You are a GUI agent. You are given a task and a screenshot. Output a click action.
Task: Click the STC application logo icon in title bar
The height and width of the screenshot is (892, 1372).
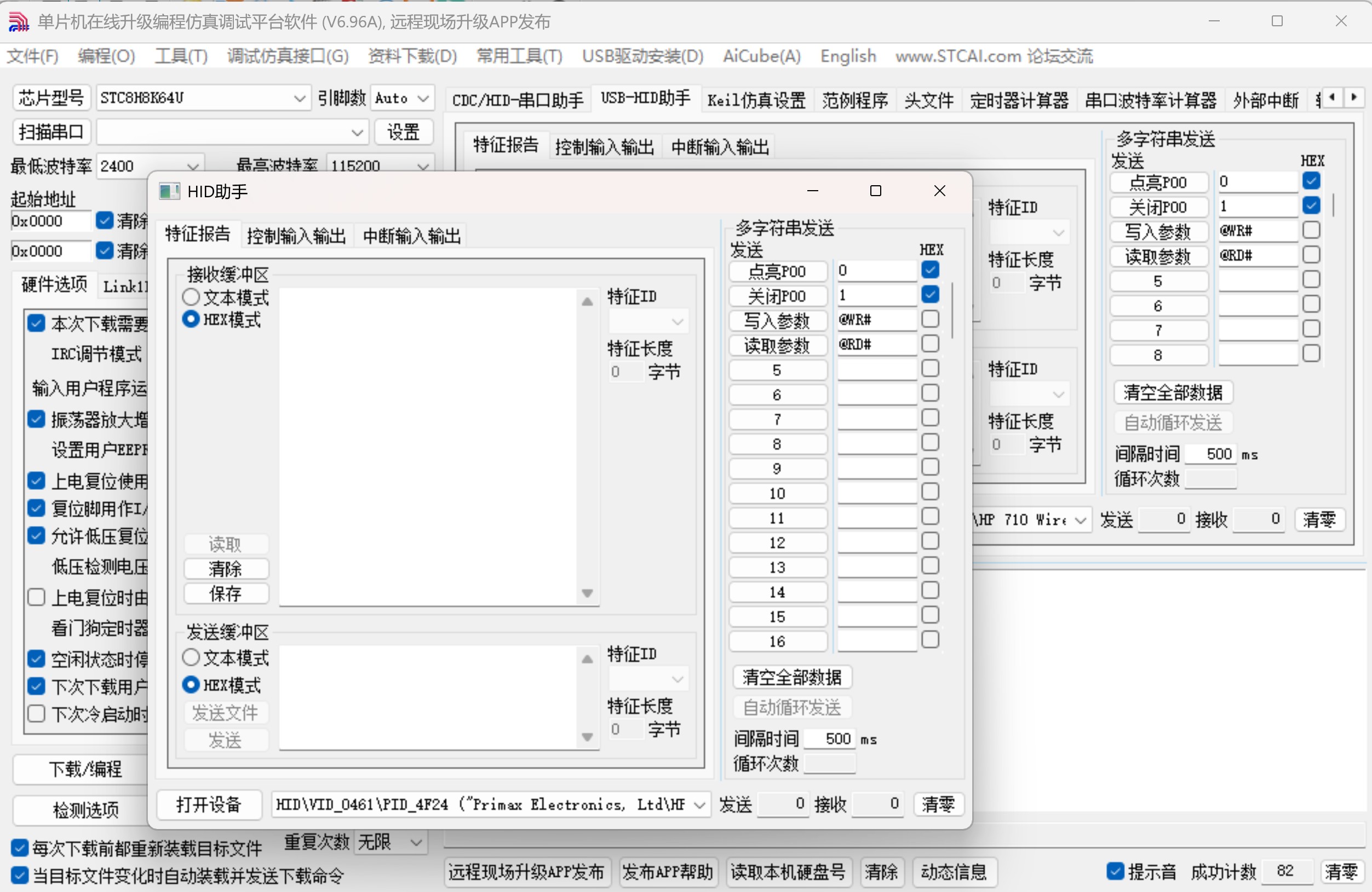click(19, 21)
